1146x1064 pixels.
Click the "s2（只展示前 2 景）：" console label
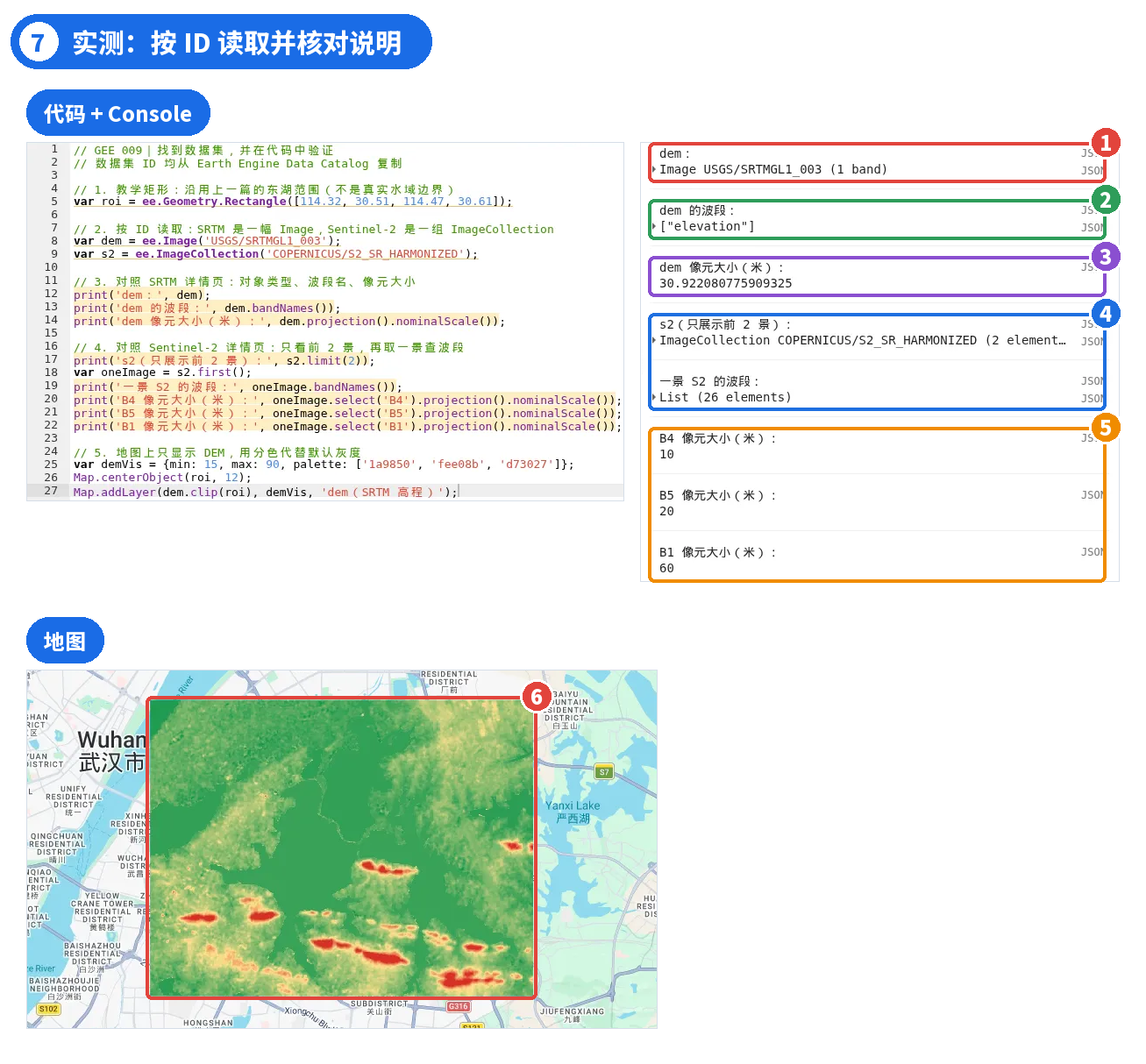725,324
